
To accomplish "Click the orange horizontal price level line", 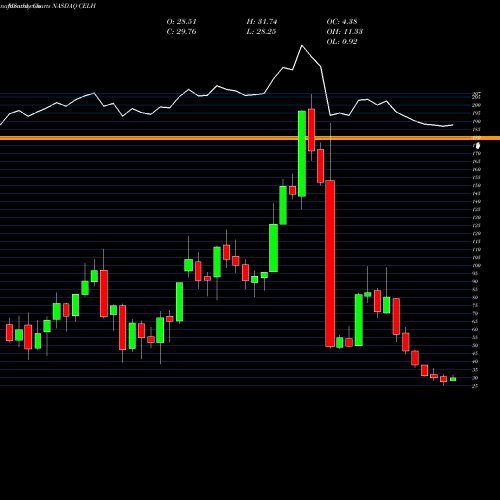I will pos(250,138).
